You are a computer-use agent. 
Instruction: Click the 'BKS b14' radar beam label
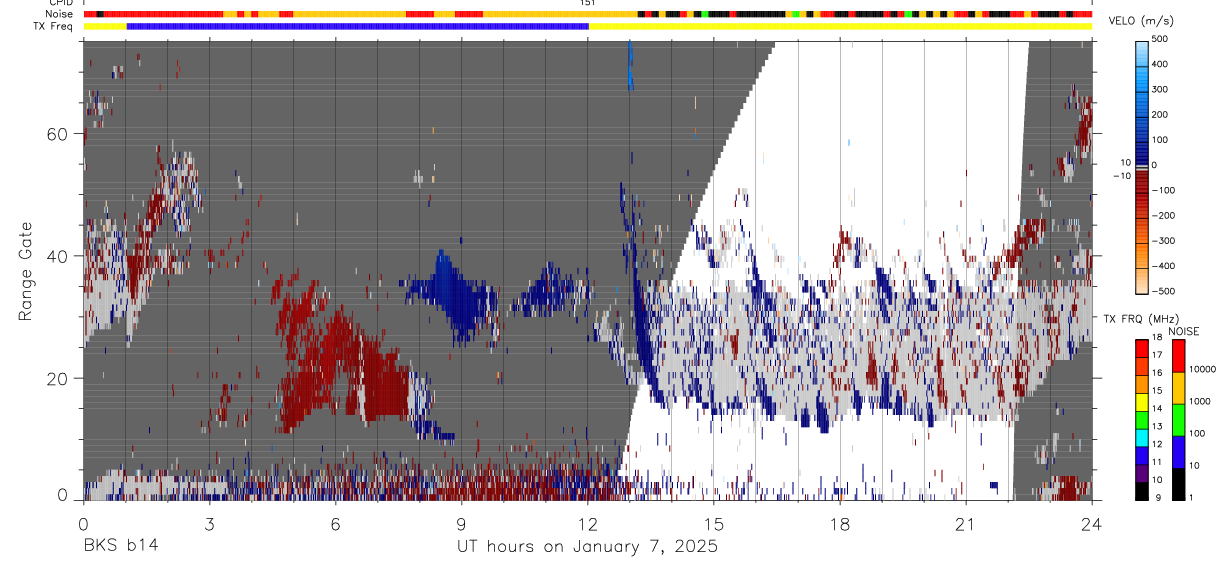tap(119, 546)
